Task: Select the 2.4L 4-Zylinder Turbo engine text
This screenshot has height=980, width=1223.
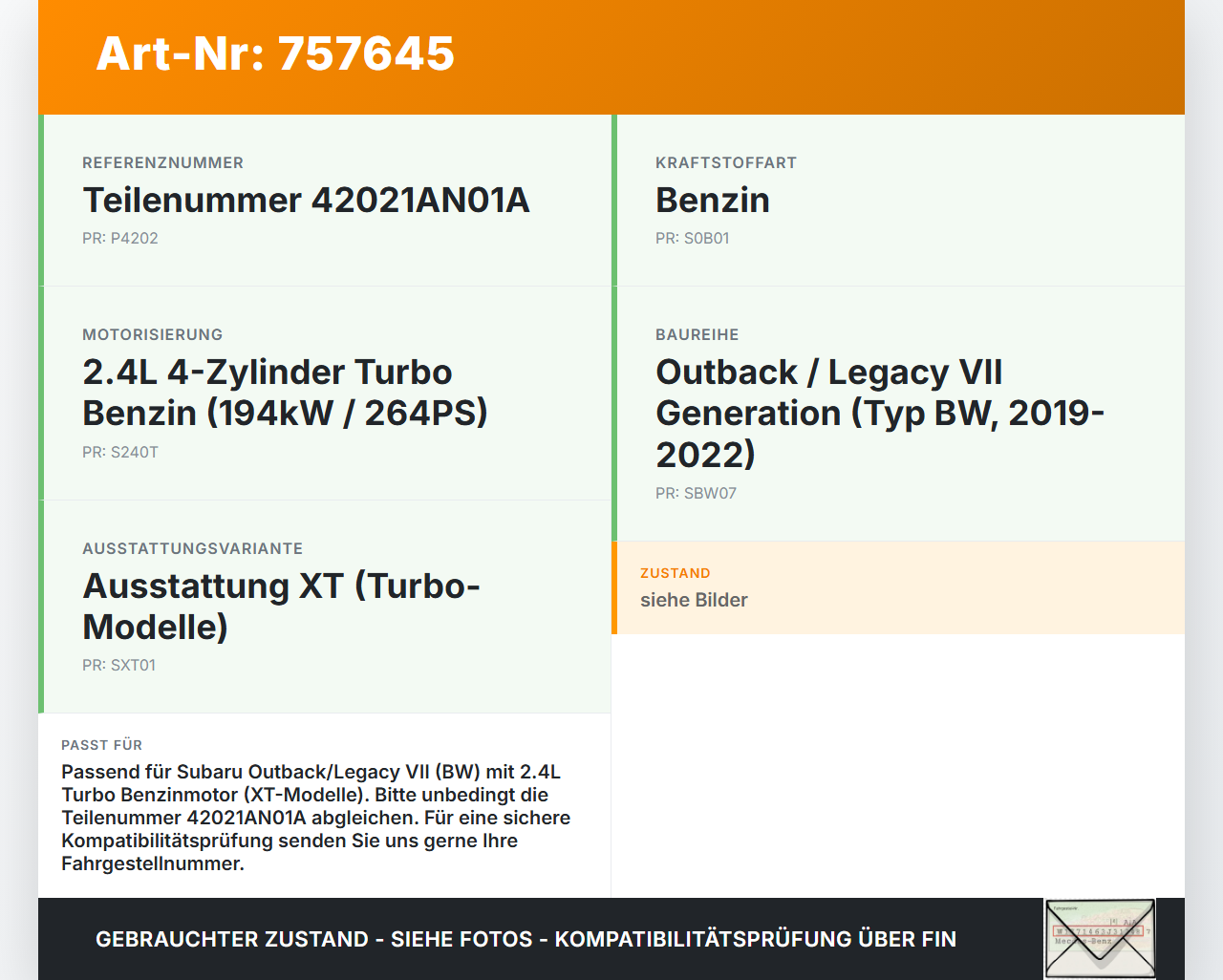Action: click(x=285, y=392)
